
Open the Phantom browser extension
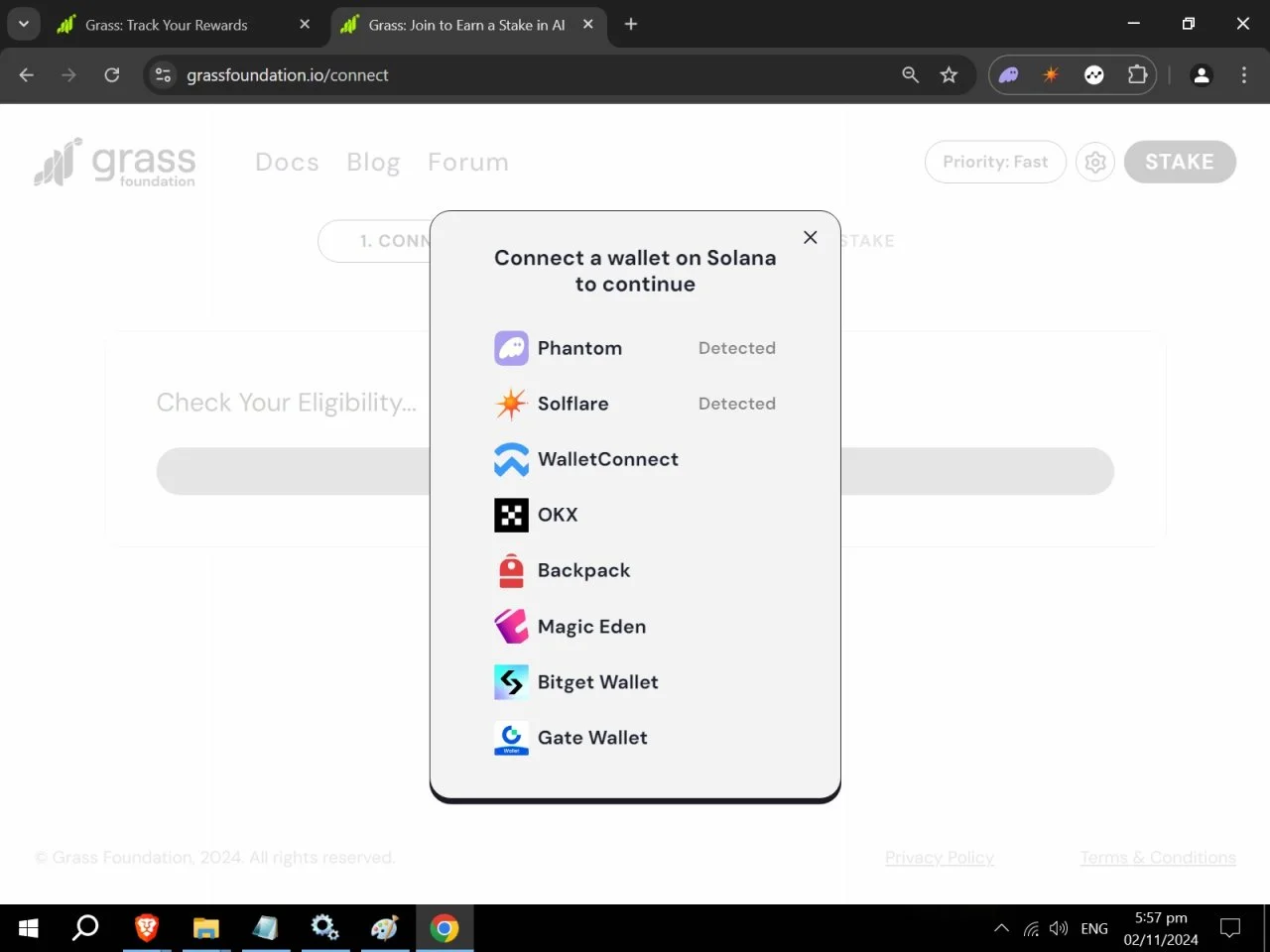[1009, 74]
